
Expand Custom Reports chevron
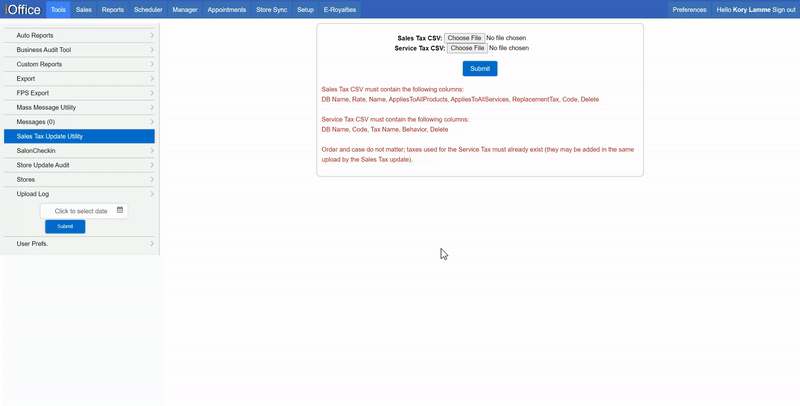coord(152,64)
